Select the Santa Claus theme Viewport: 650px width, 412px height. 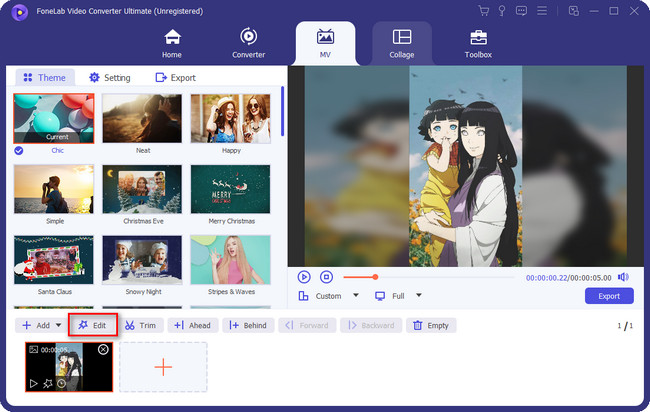tap(54, 260)
